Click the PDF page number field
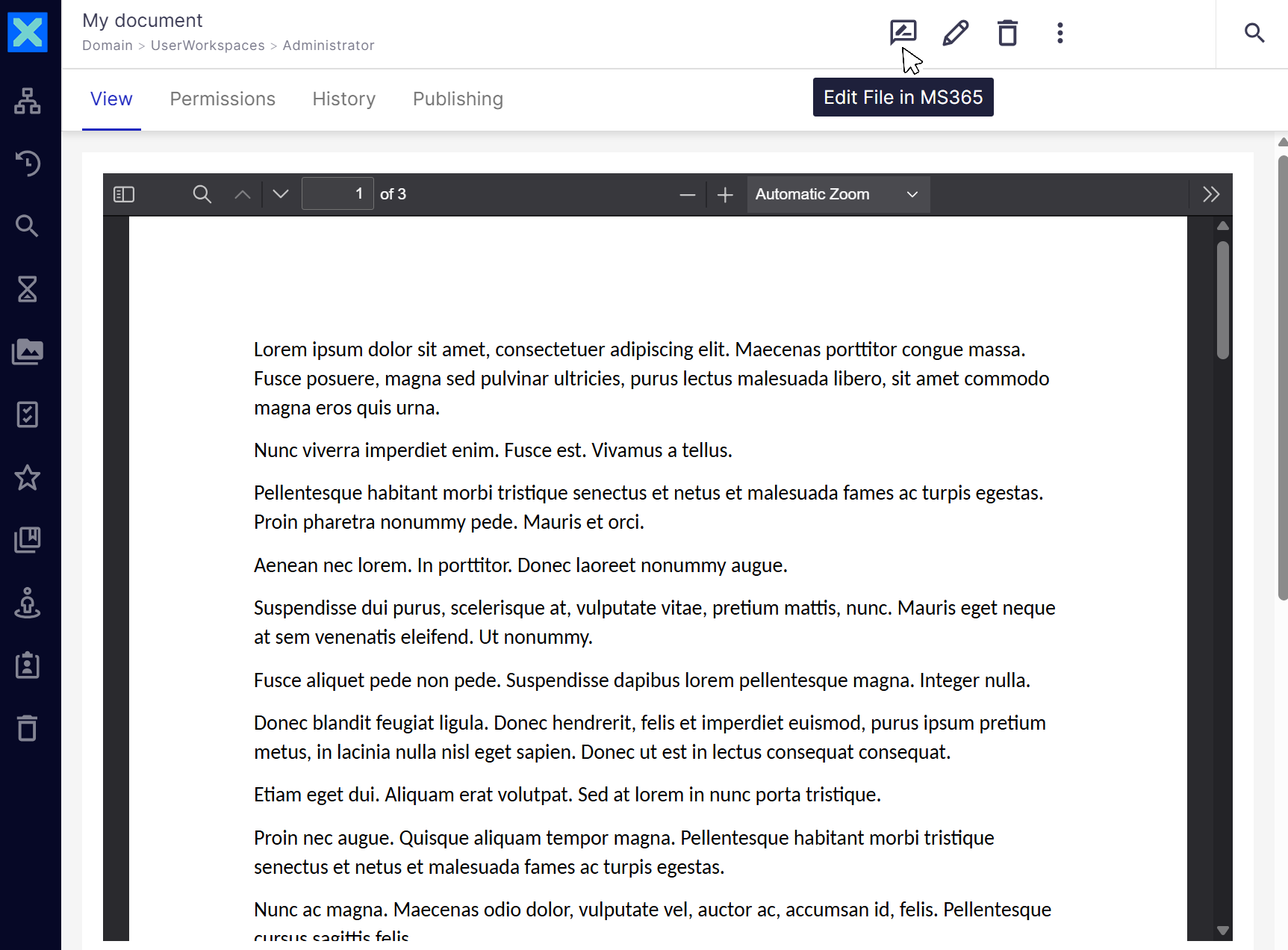 click(x=337, y=195)
